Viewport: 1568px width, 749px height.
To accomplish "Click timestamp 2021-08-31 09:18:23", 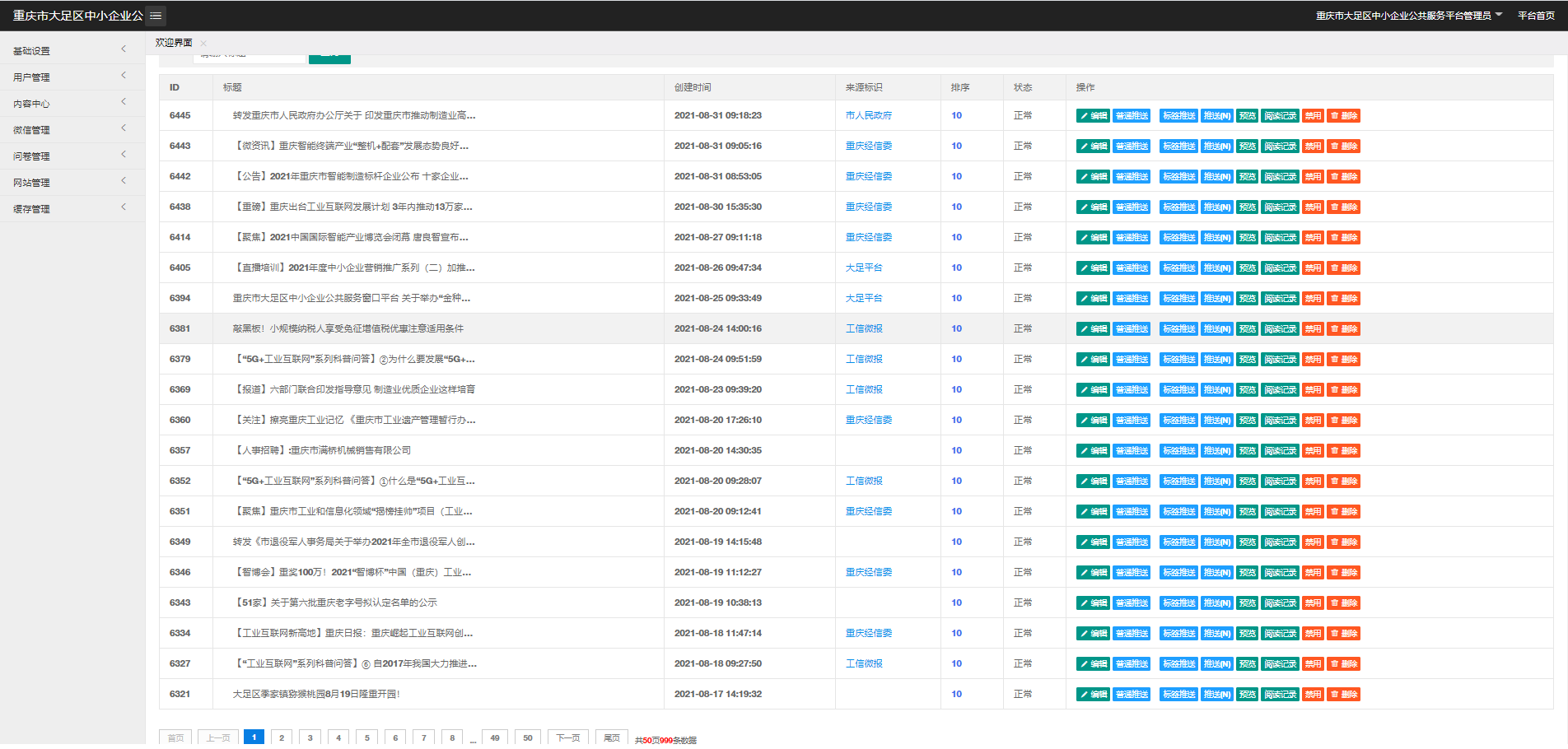I will [718, 116].
